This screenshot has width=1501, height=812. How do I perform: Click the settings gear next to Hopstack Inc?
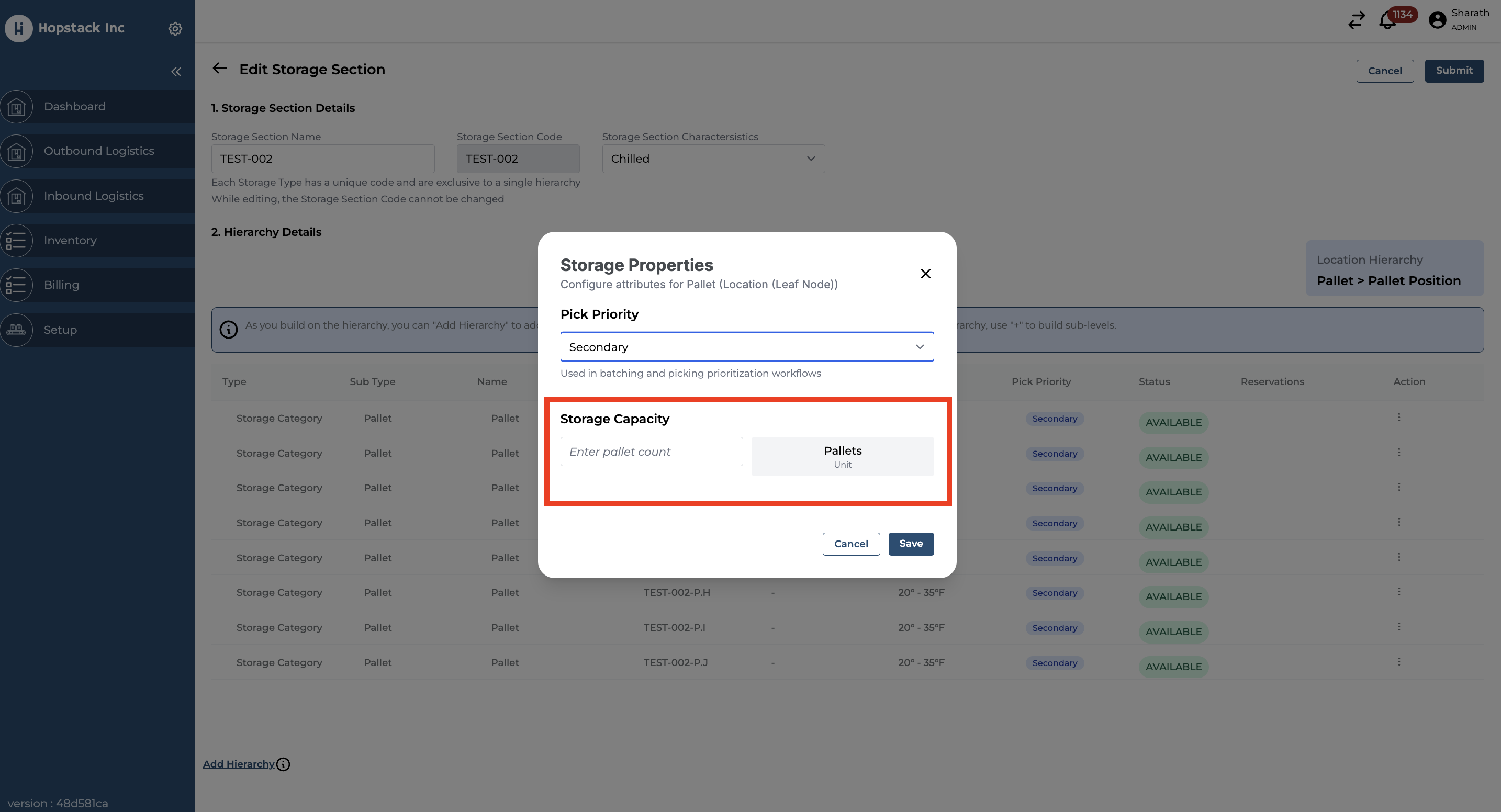[x=175, y=29]
